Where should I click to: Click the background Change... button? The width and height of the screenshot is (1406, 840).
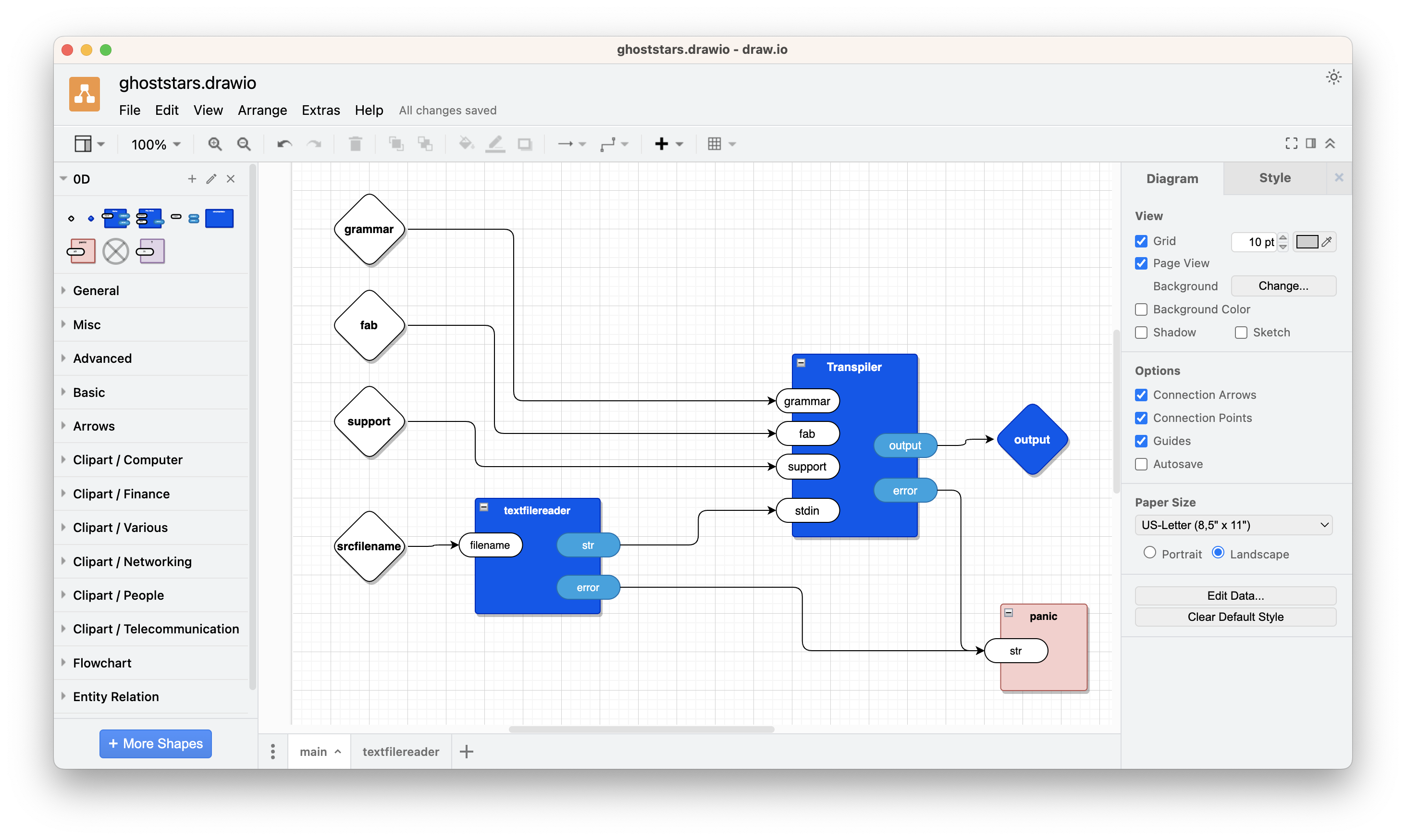[x=1283, y=286]
